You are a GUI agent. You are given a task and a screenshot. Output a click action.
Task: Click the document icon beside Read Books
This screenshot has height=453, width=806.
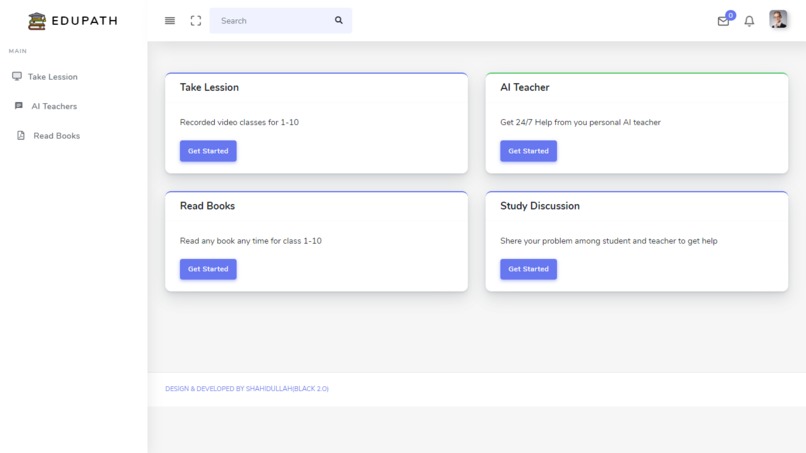(x=21, y=135)
